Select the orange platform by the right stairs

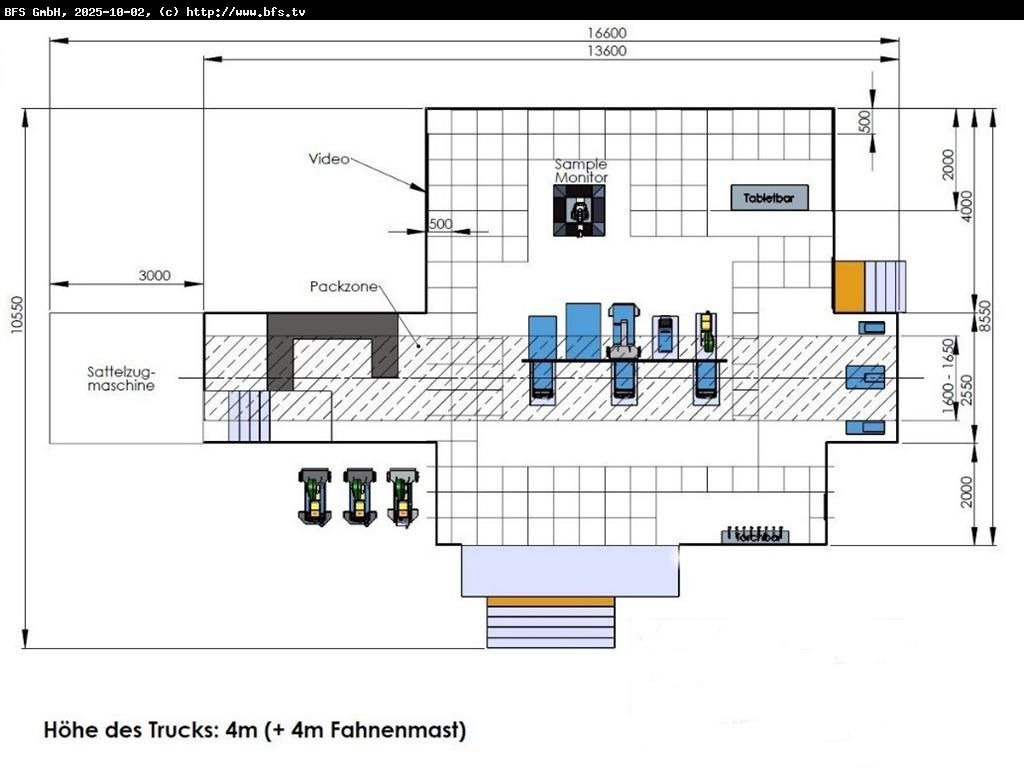848,286
